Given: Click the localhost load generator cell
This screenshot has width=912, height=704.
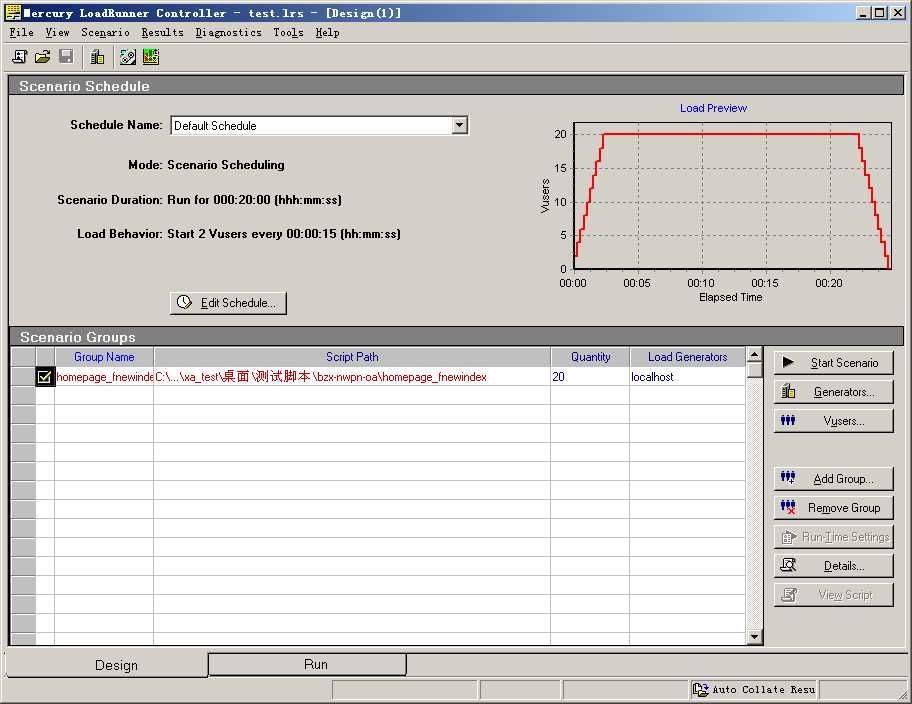Looking at the screenshot, I should (x=687, y=377).
